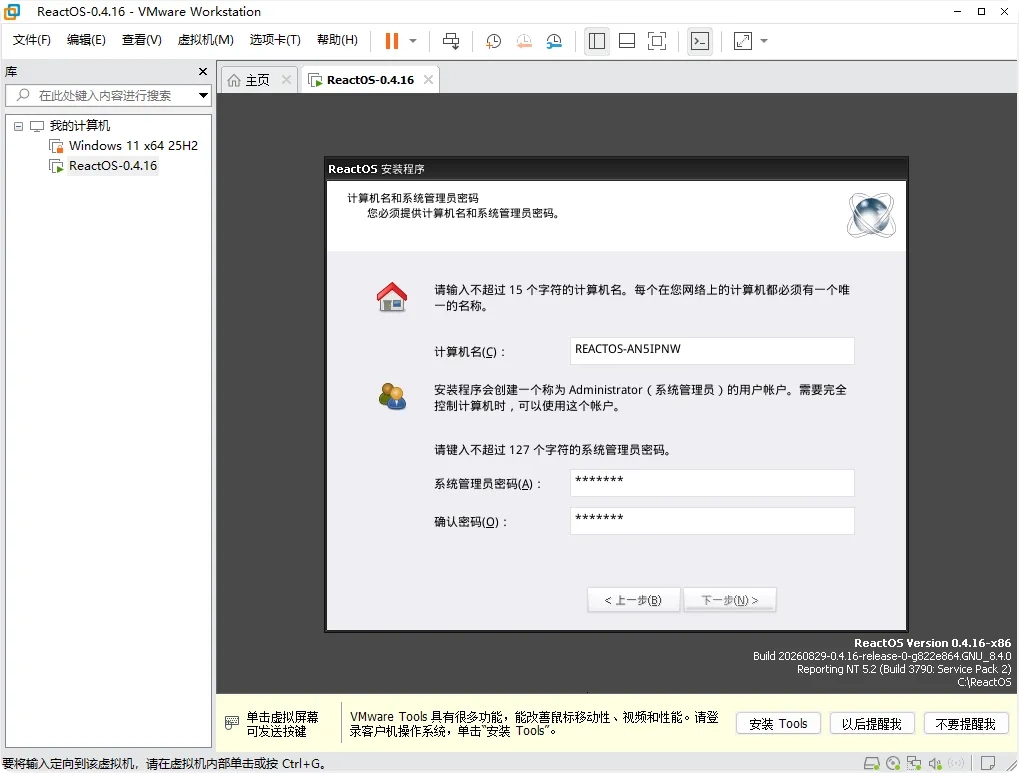The image size is (1019, 773).
Task: Open the power options dropdown arrow
Action: pos(413,41)
